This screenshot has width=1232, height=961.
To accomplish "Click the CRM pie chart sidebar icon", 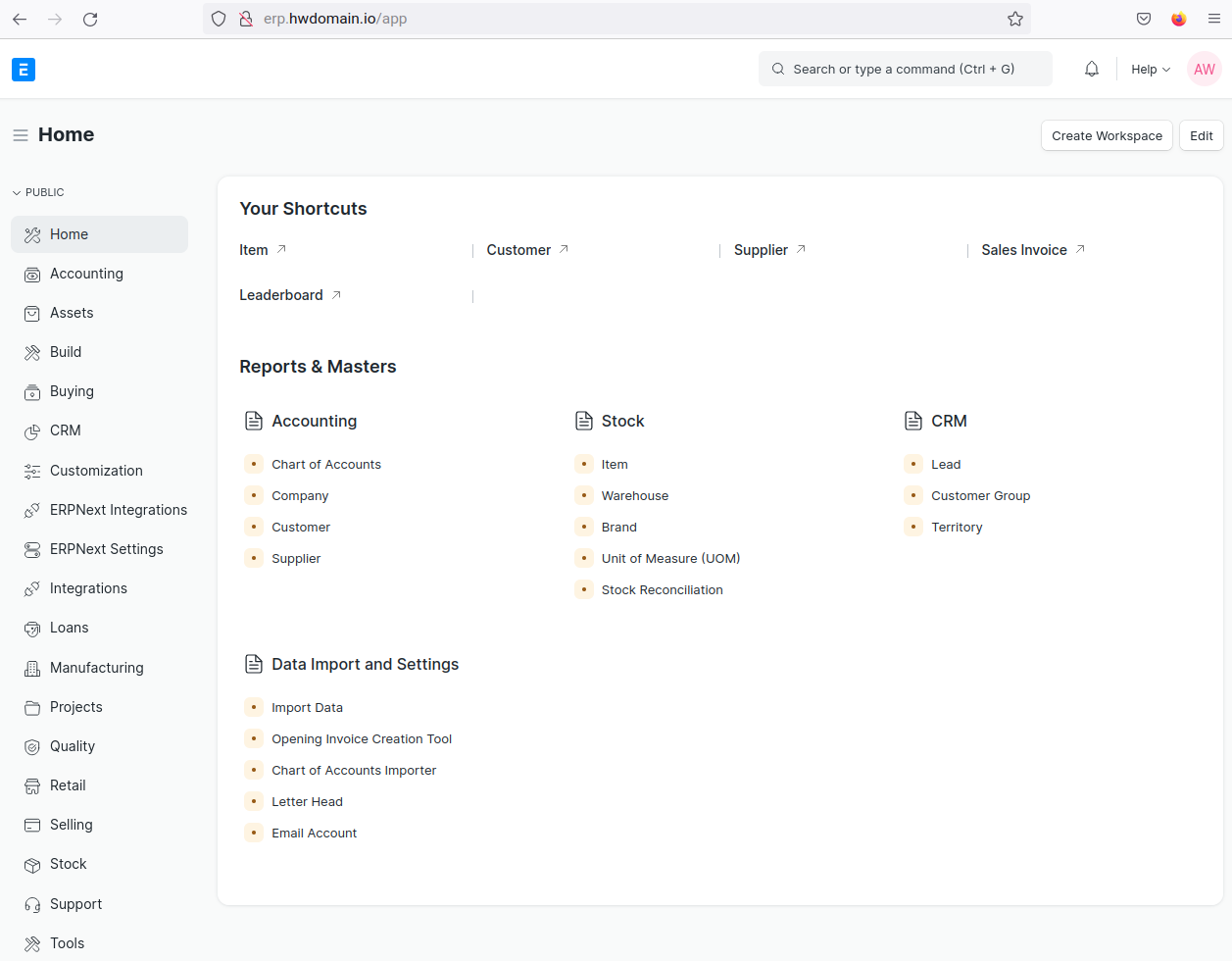I will coord(32,431).
